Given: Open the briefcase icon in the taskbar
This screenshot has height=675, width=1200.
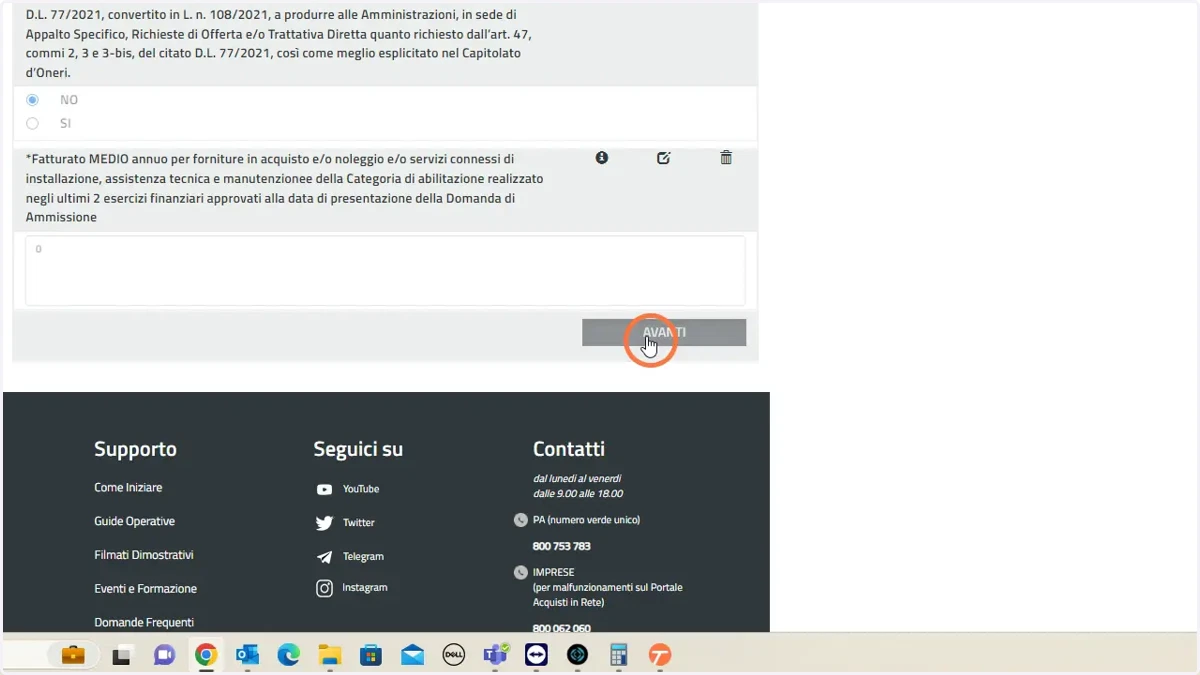Looking at the screenshot, I should pyautogui.click(x=73, y=656).
